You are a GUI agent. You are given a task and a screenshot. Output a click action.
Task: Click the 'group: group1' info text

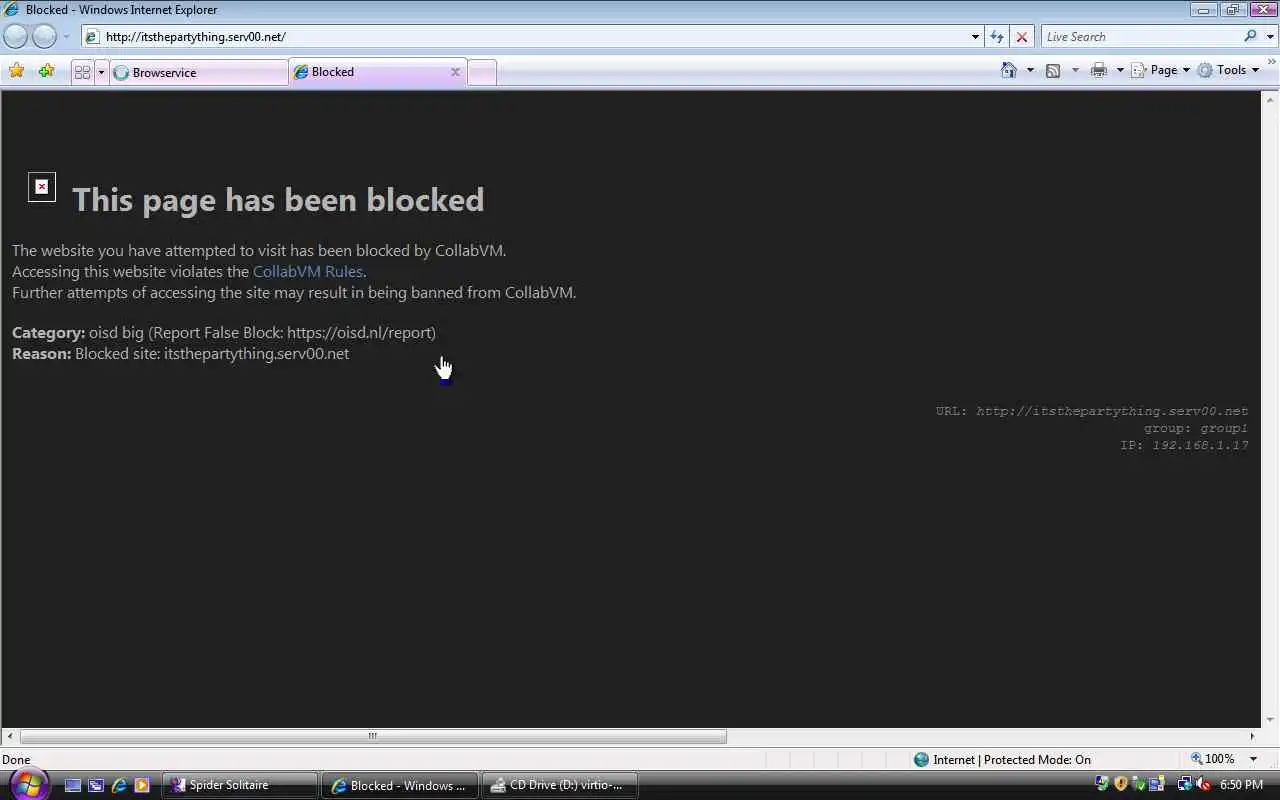pyautogui.click(x=1196, y=428)
